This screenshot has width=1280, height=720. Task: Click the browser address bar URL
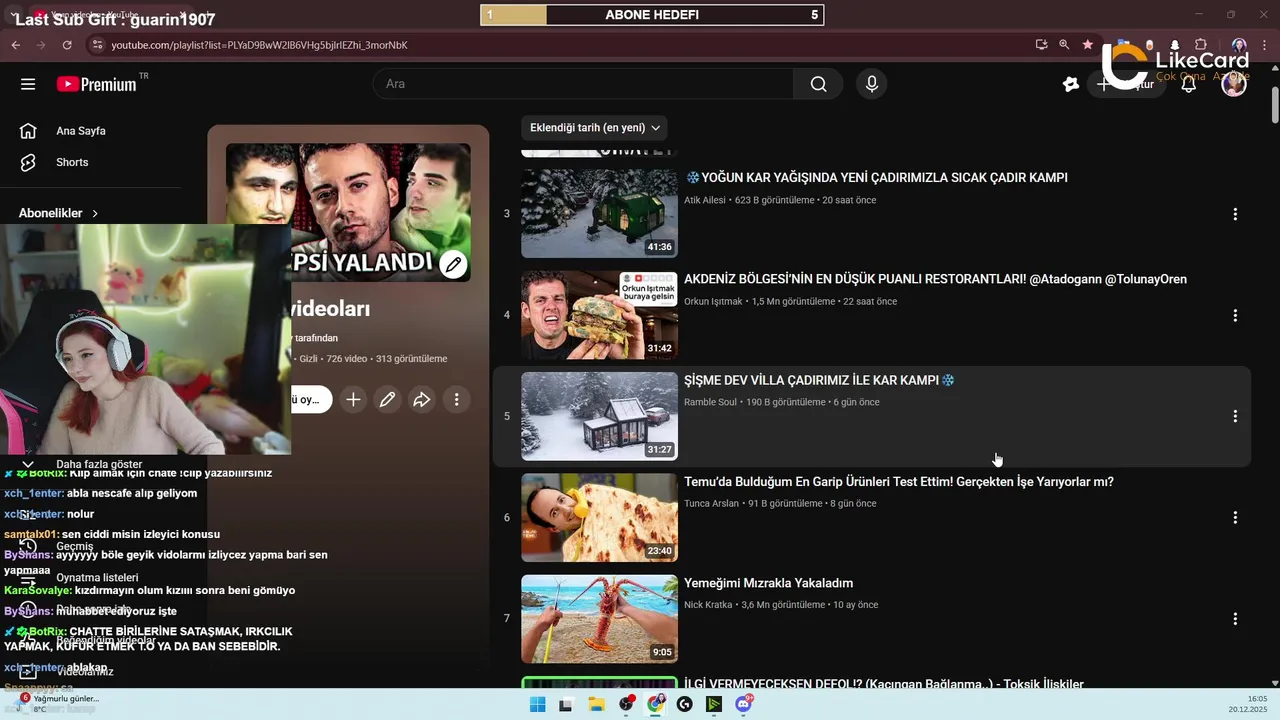tap(259, 45)
